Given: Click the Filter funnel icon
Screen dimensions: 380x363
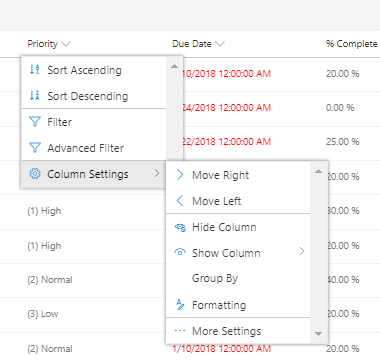Looking at the screenshot, I should coord(35,122).
